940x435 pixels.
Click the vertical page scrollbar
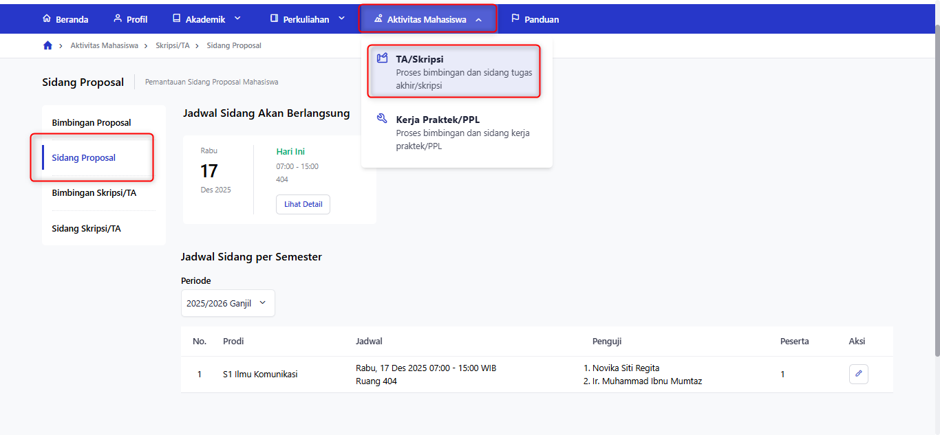(936, 192)
